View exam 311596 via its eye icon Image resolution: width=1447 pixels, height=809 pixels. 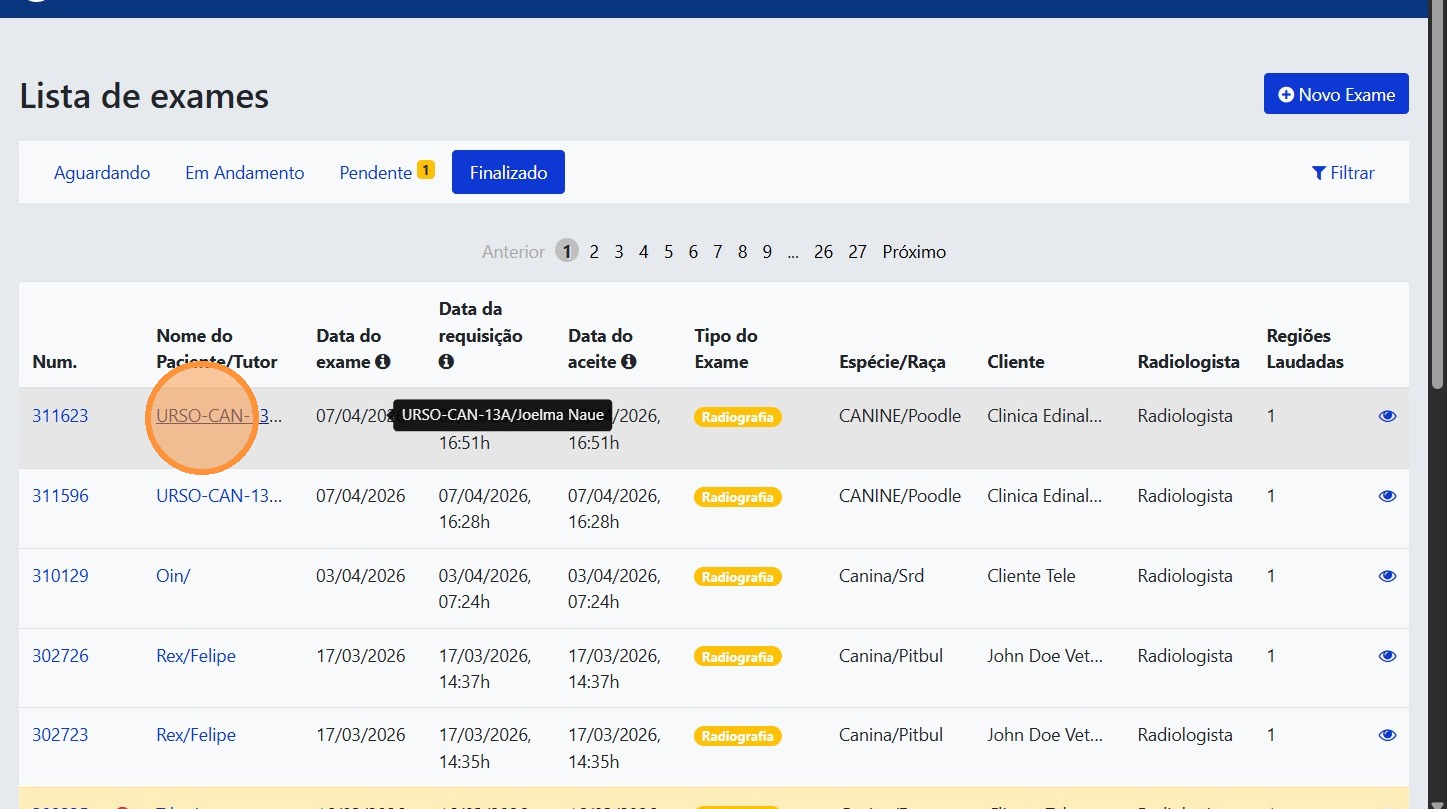1387,496
